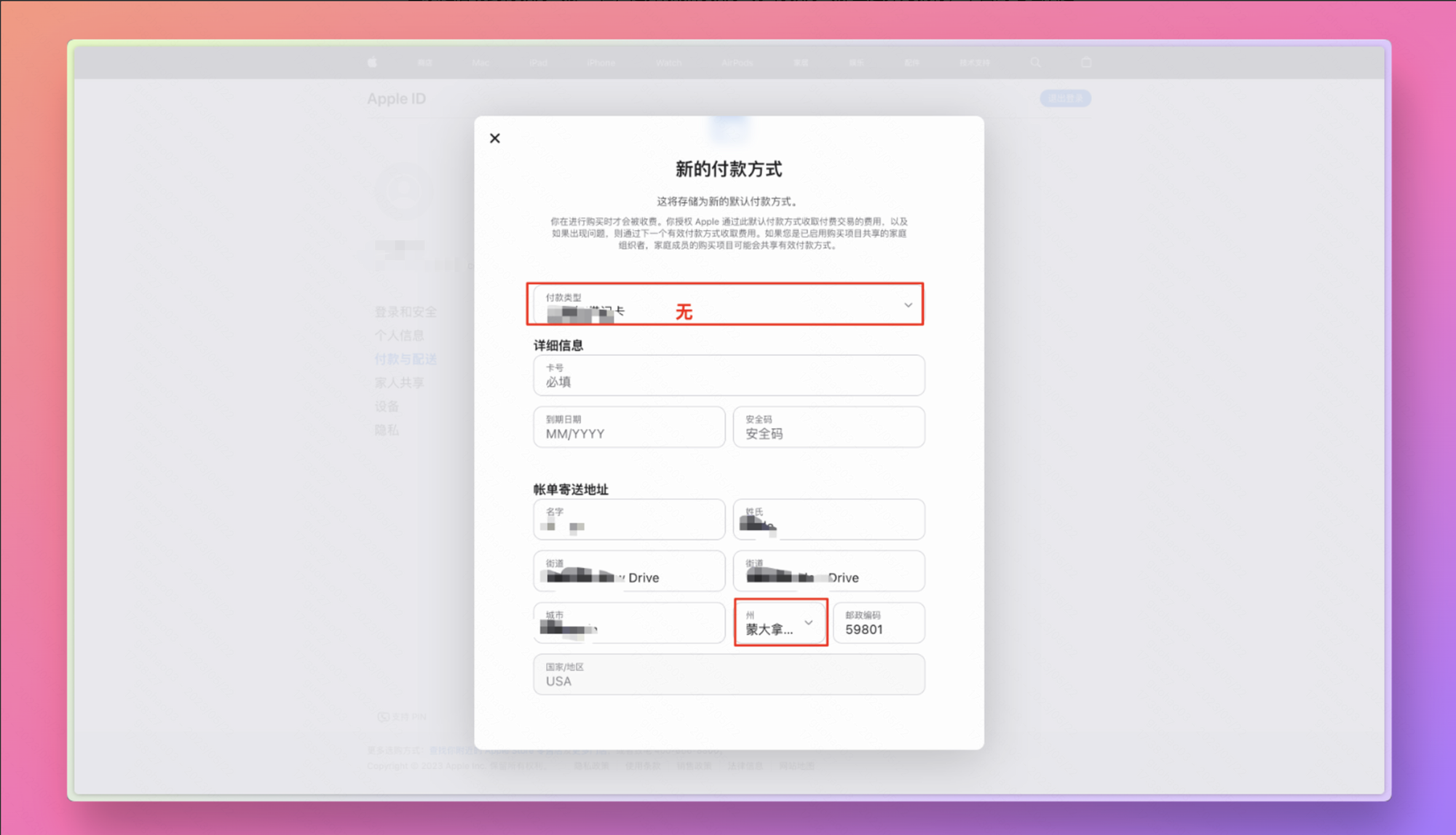Click the second 街道 street field

[x=828, y=571]
